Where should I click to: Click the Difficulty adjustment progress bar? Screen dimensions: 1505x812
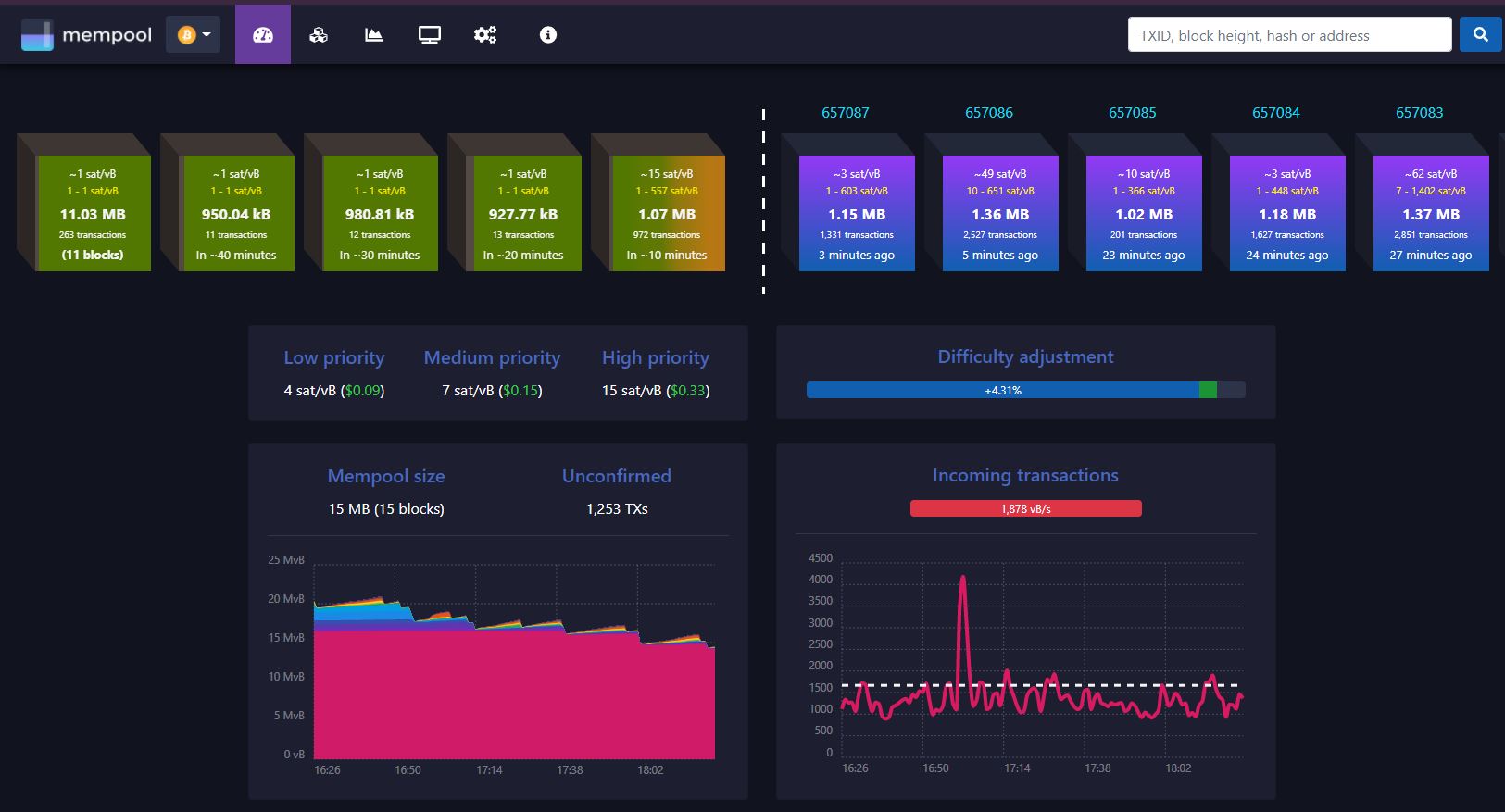[x=1026, y=391]
